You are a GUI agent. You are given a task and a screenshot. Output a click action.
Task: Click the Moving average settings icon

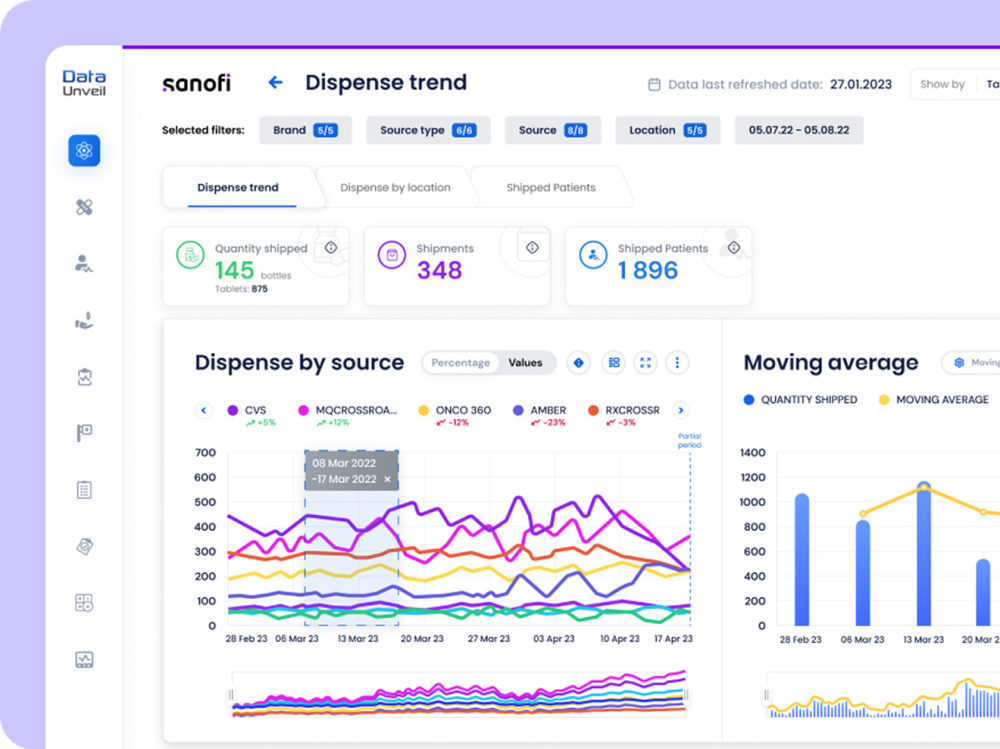click(959, 362)
